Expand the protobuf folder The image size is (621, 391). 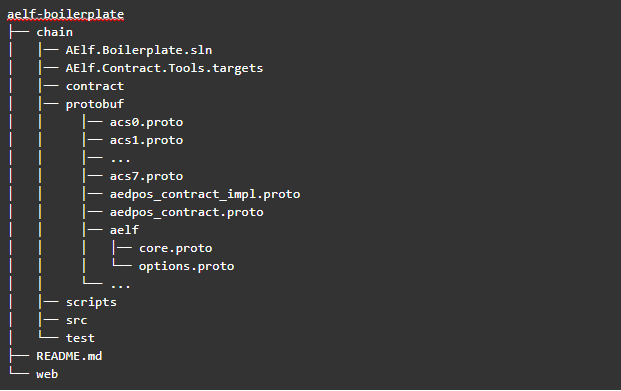[95, 104]
